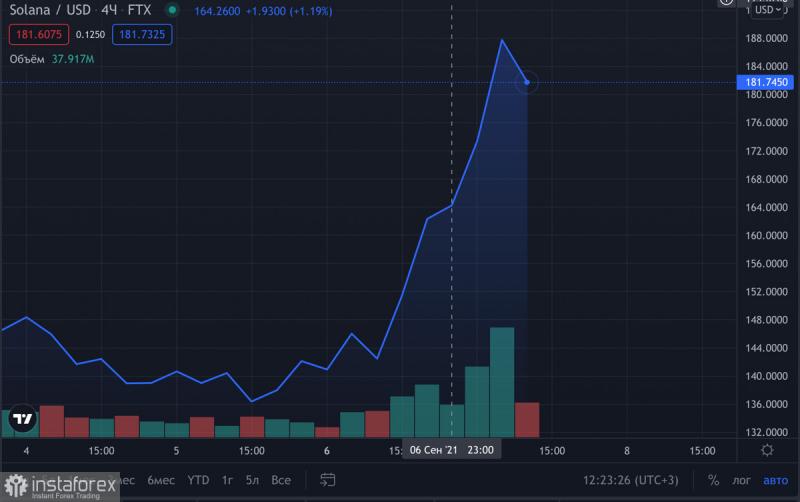Click the red sell price 181.6075

[x=38, y=35]
